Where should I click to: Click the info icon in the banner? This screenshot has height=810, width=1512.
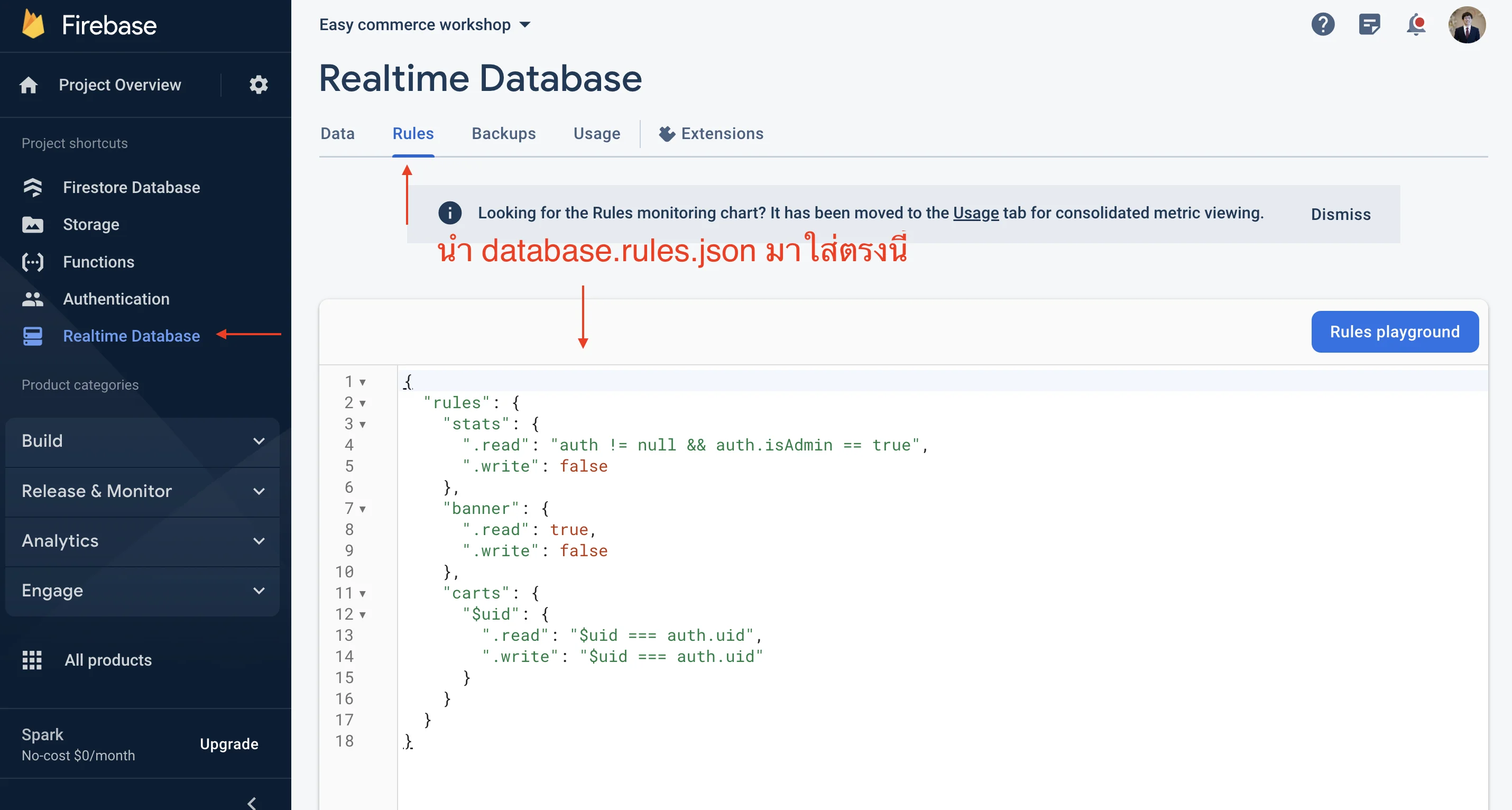pyautogui.click(x=449, y=213)
